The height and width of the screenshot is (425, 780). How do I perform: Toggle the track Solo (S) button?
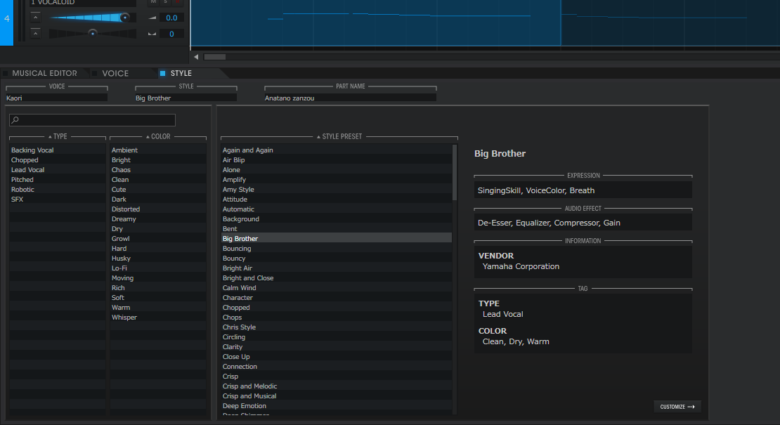pyautogui.click(x=166, y=3)
